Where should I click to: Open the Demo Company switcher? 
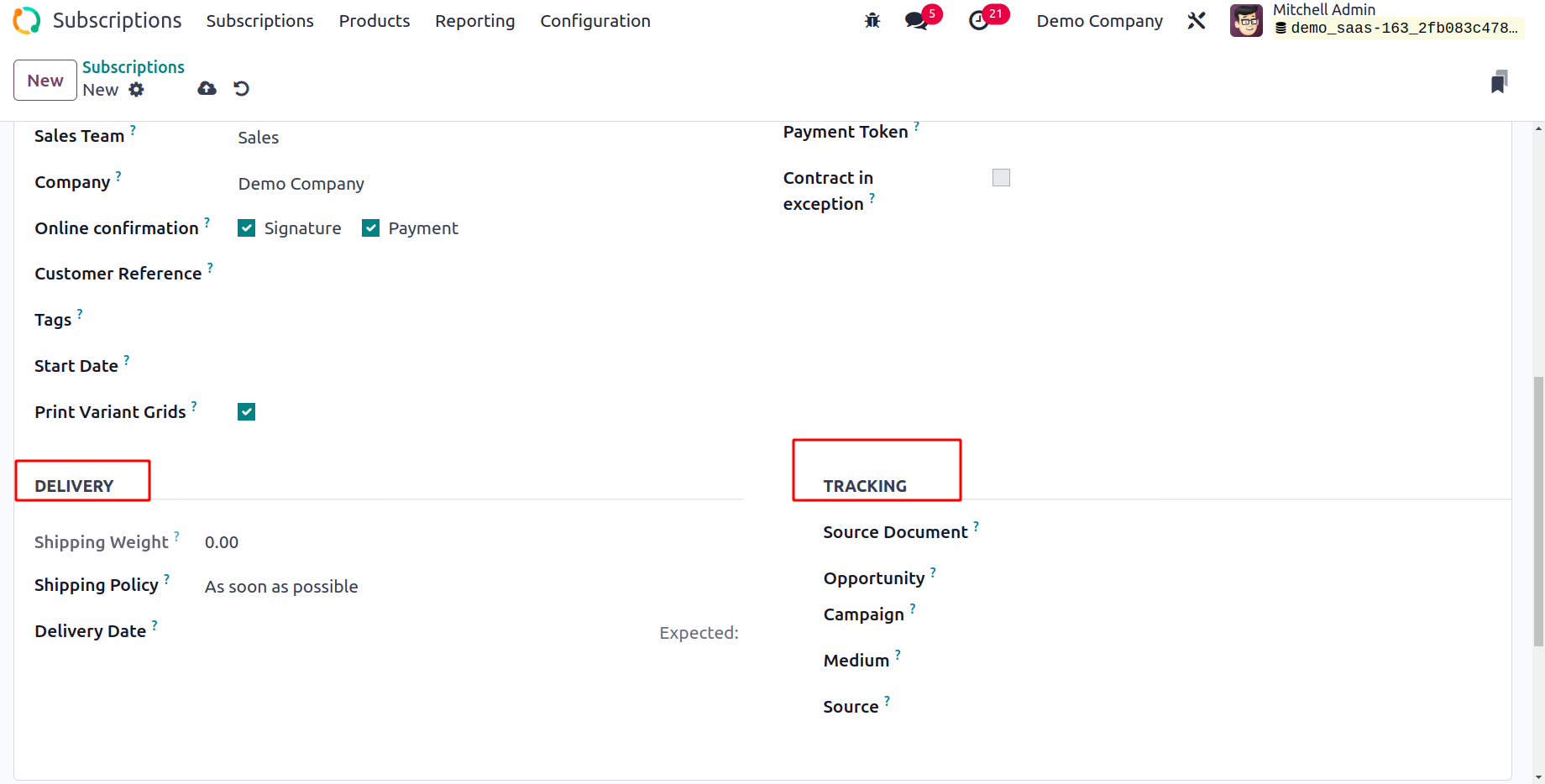(x=1099, y=21)
